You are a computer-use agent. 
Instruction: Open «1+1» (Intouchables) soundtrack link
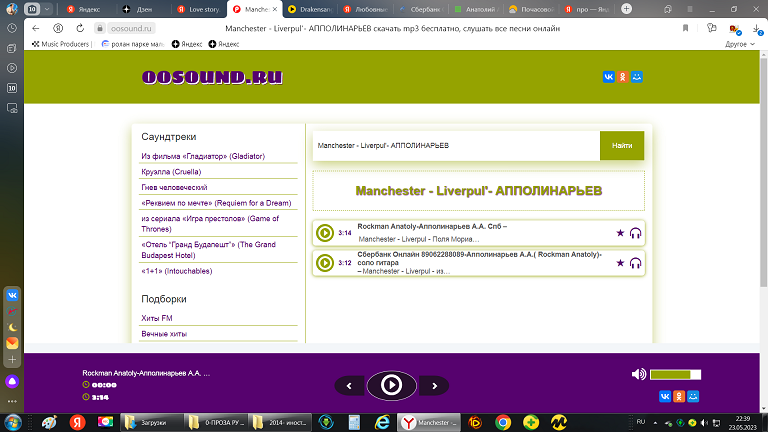pyautogui.click(x=177, y=271)
